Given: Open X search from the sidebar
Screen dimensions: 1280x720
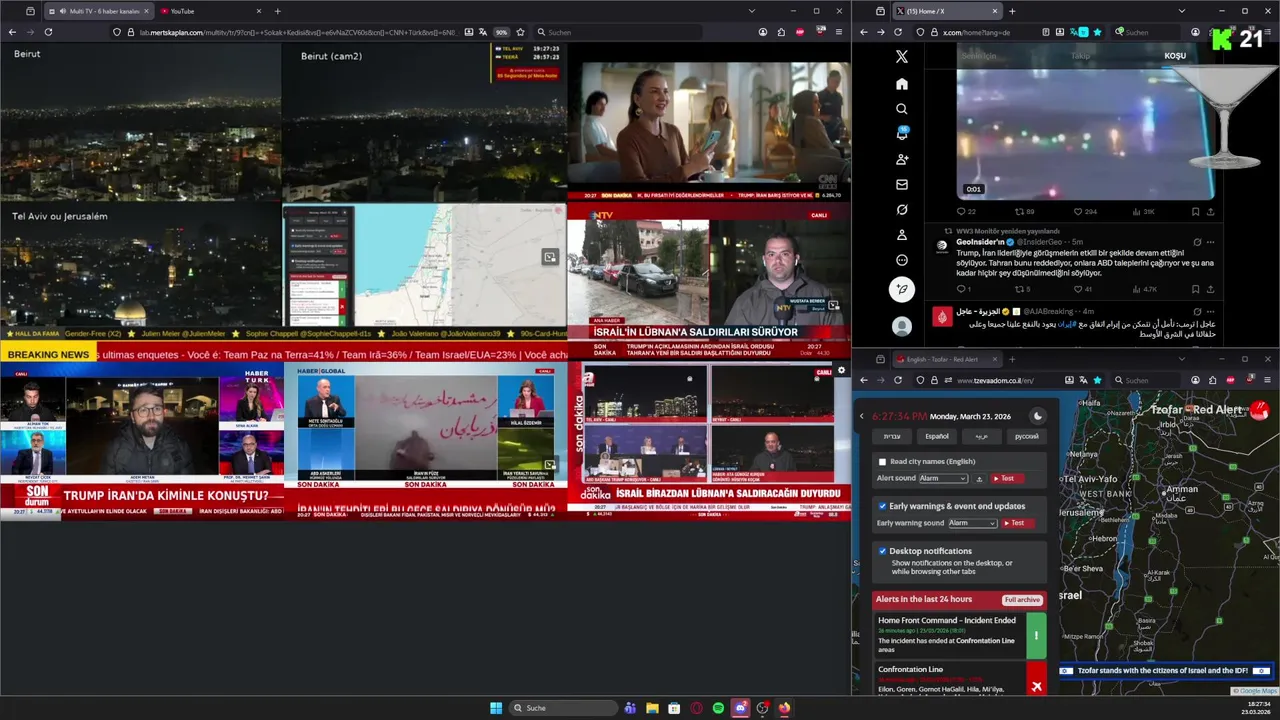Looking at the screenshot, I should click(x=901, y=109).
